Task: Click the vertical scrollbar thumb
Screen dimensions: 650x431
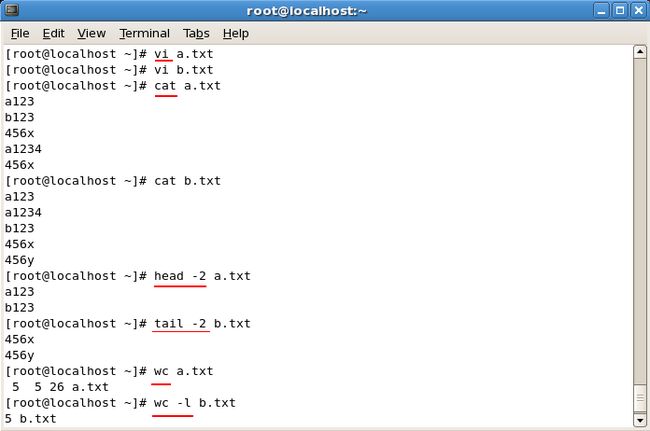Action: point(640,398)
